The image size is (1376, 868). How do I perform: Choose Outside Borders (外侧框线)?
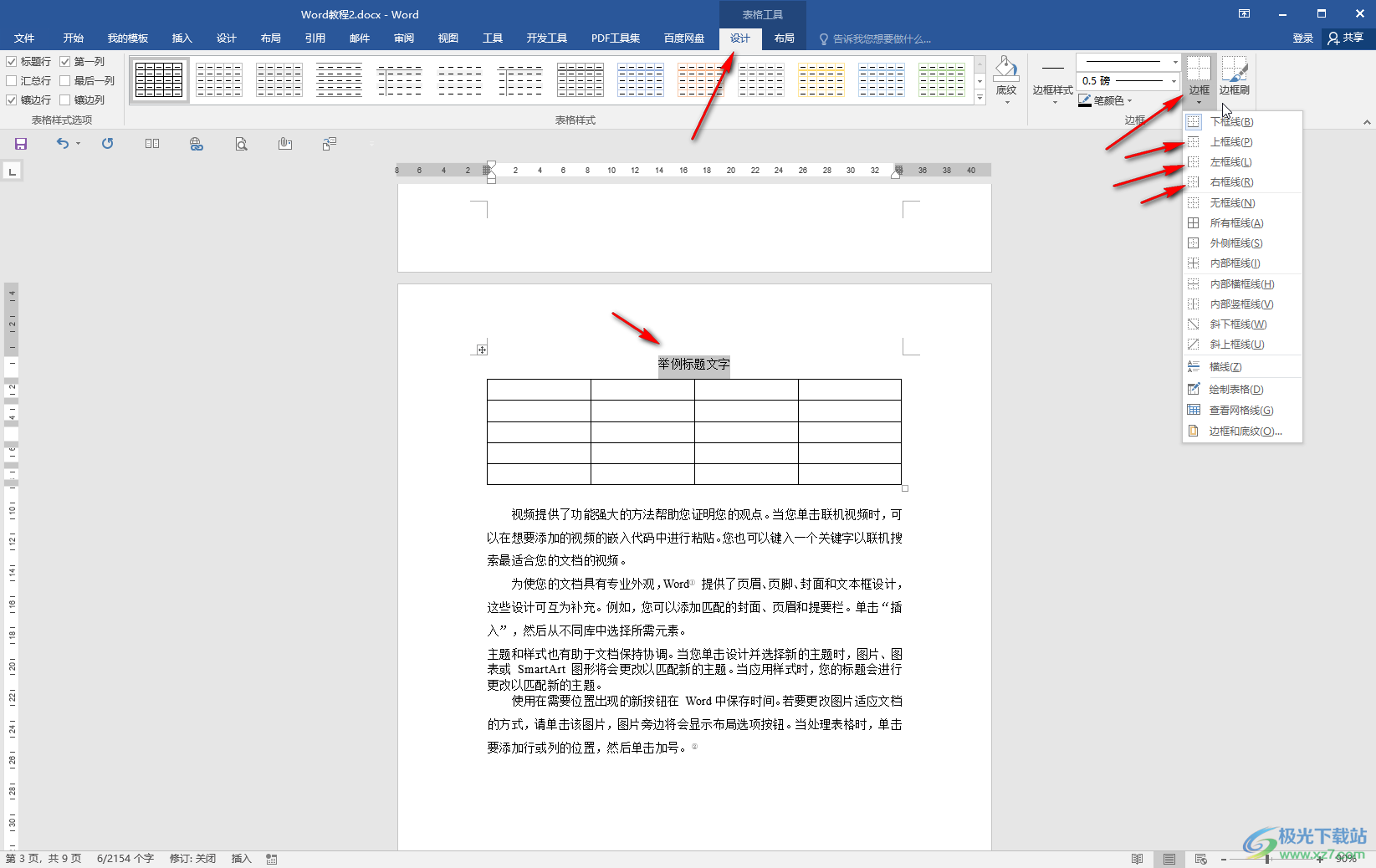(1242, 243)
